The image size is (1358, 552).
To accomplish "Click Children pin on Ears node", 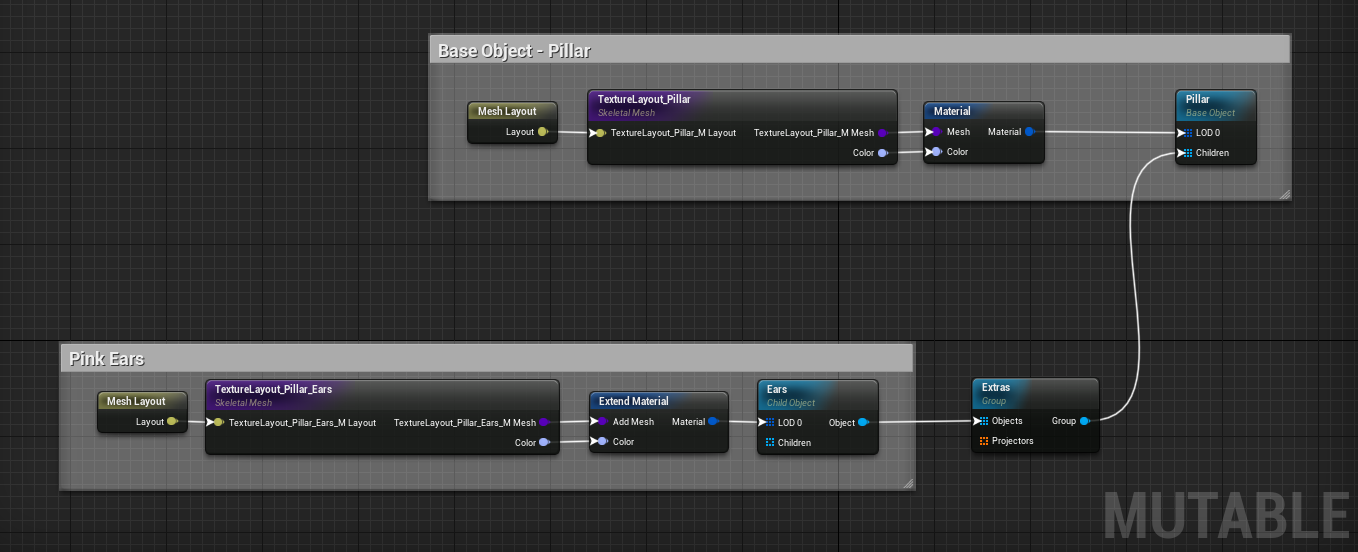I will [770, 443].
